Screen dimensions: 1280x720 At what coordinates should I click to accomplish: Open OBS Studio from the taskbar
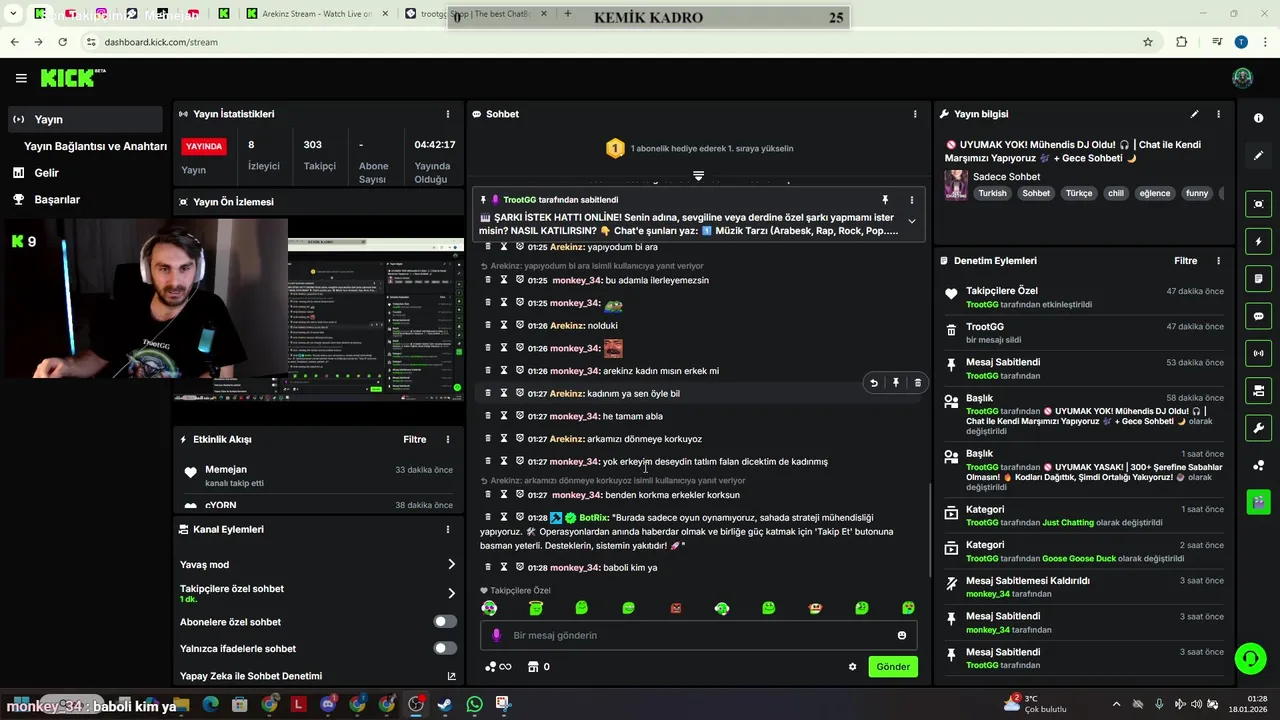point(416,705)
